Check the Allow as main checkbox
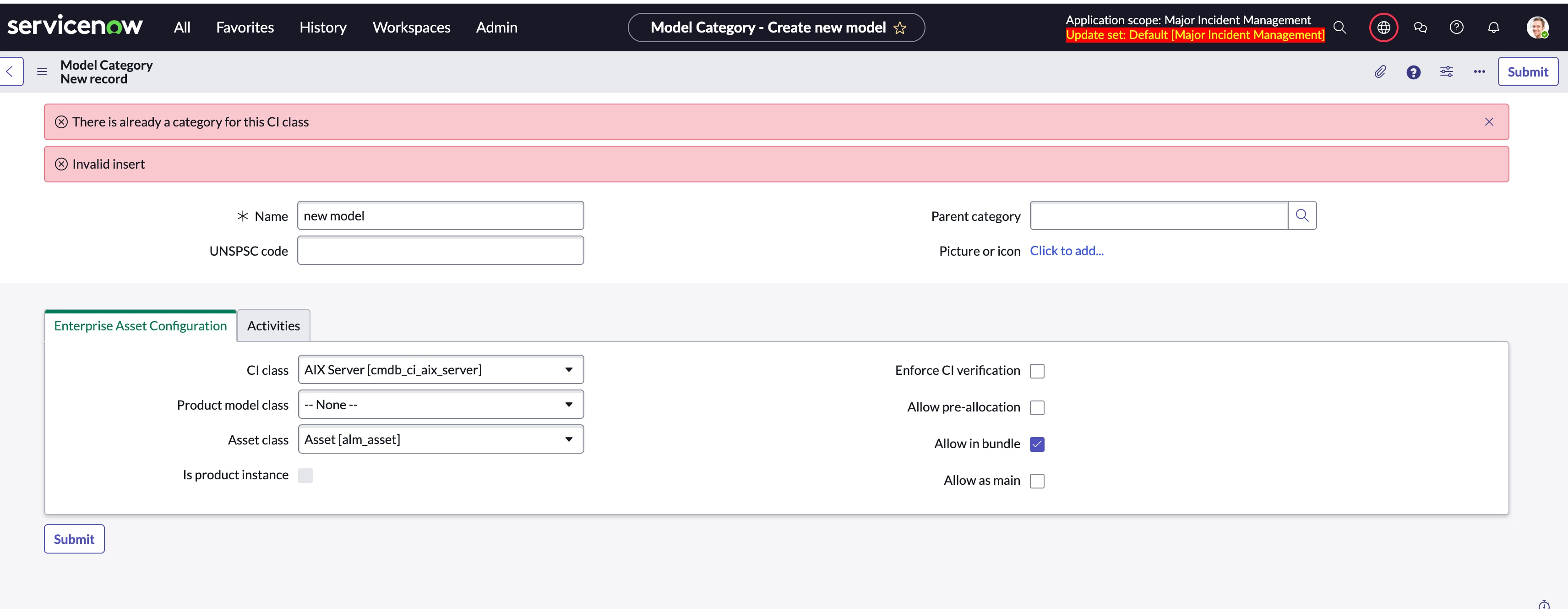1568x609 pixels. (1037, 481)
